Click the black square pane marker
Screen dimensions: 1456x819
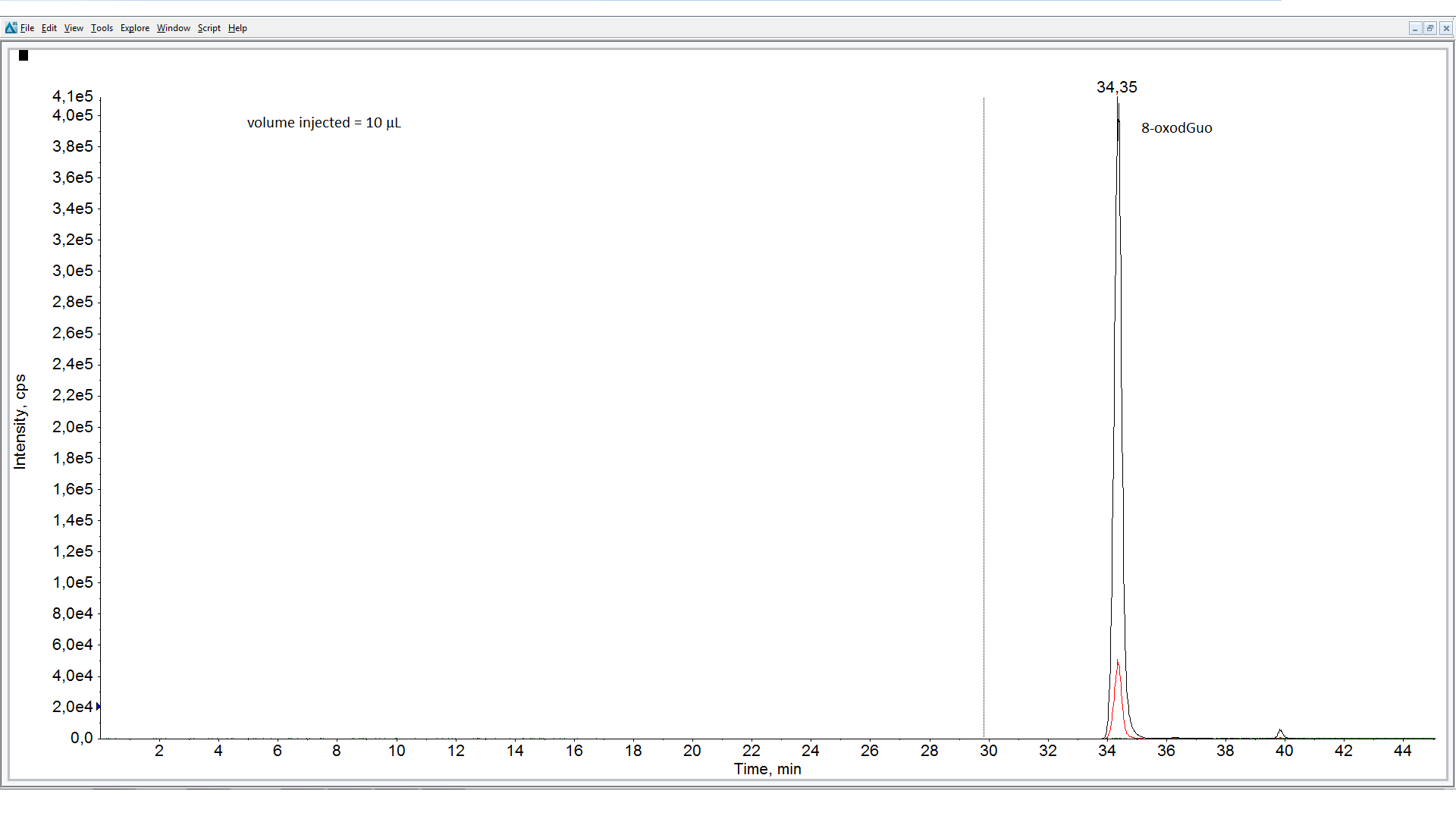tap(24, 55)
